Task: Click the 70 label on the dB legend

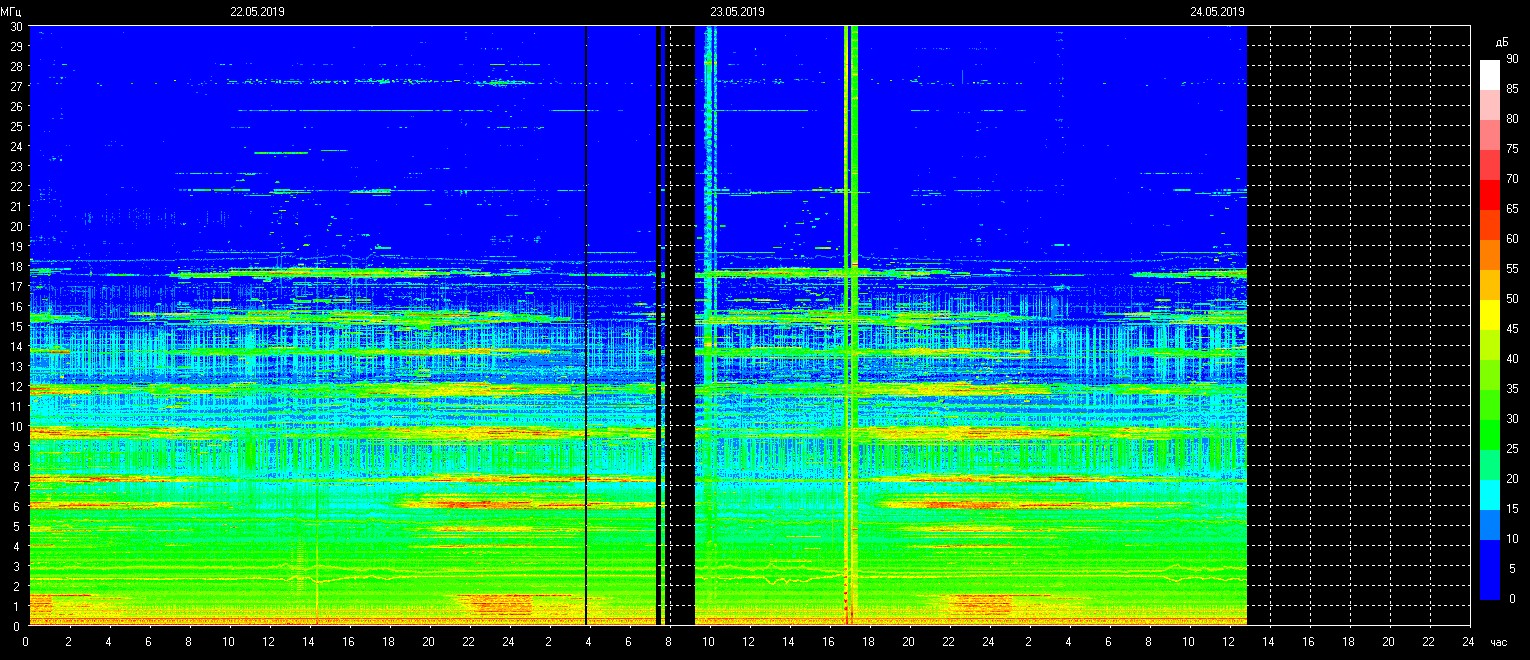Action: point(1512,179)
